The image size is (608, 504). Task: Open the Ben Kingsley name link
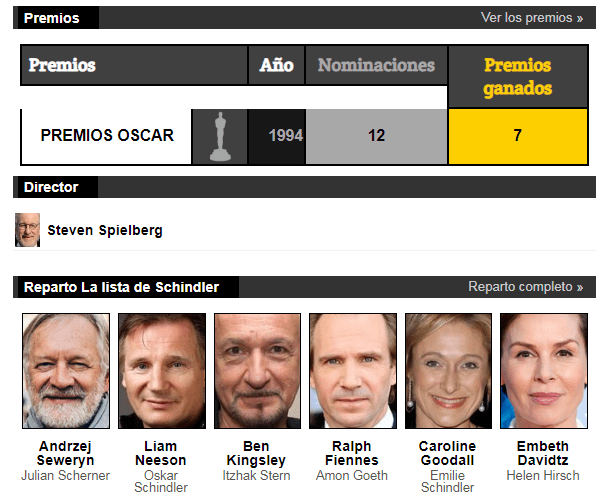(x=256, y=453)
